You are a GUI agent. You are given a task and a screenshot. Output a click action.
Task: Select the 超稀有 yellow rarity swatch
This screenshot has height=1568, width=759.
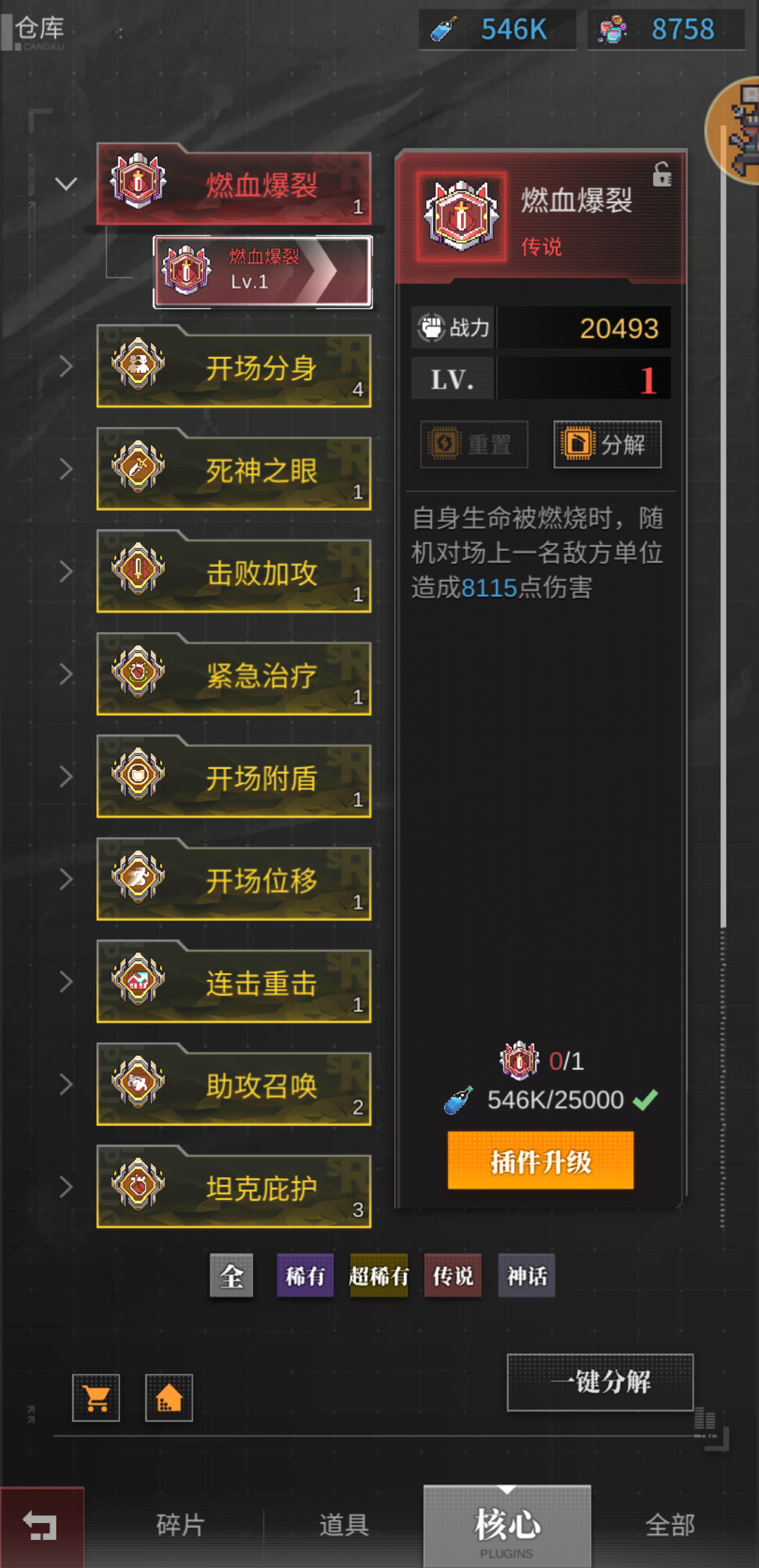(x=379, y=1275)
